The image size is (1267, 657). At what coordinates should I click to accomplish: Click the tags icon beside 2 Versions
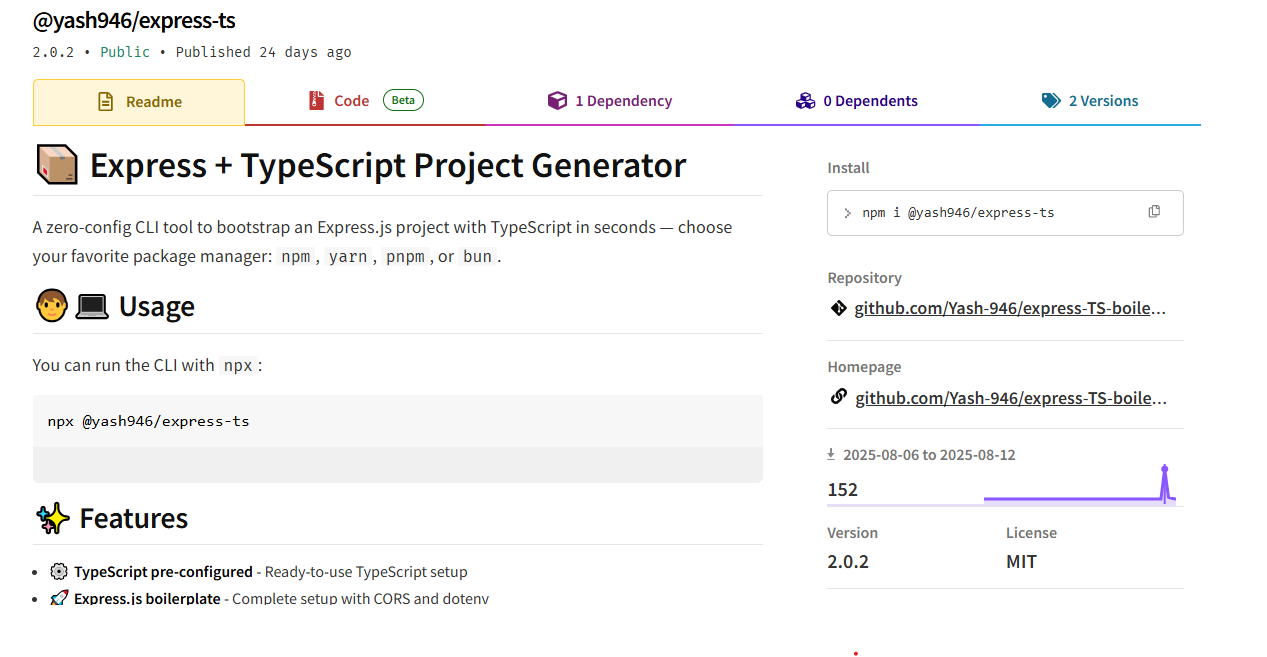click(1050, 101)
